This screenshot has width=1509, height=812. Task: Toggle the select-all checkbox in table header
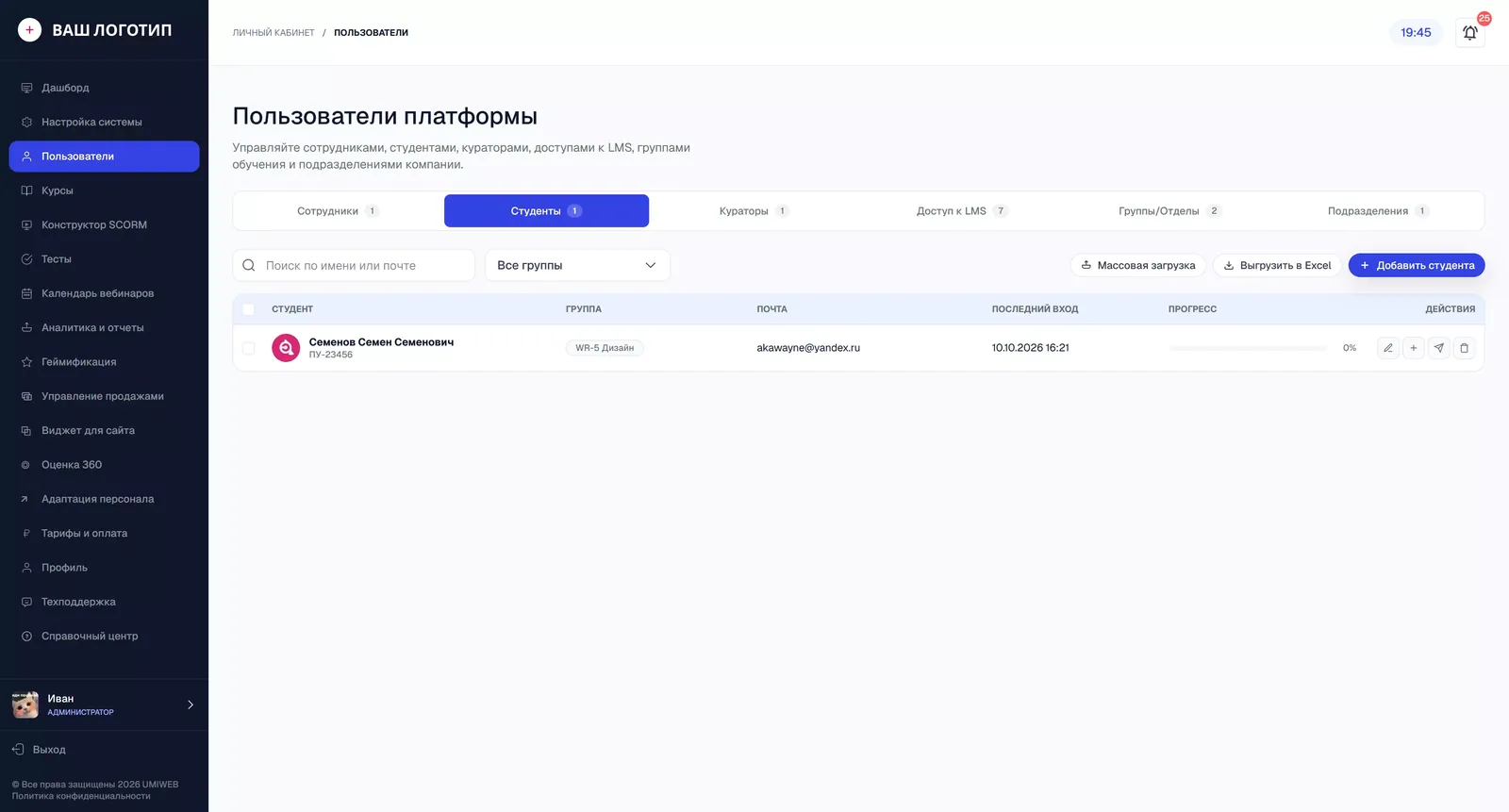tap(249, 309)
